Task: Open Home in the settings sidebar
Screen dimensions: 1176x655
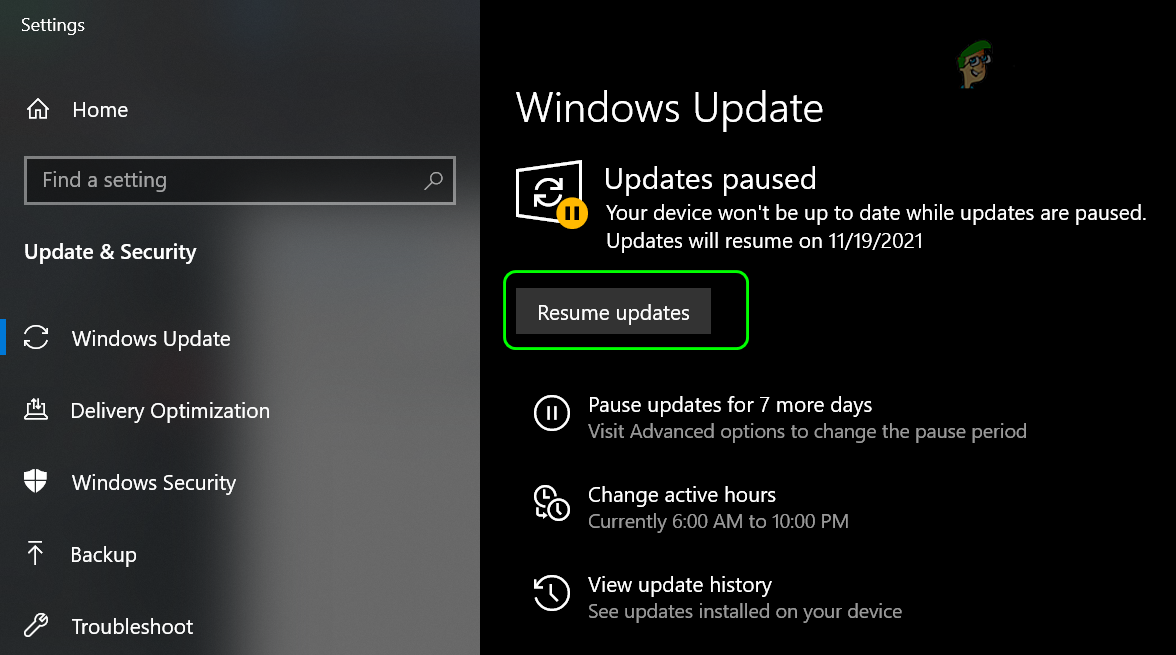Action: (x=100, y=110)
